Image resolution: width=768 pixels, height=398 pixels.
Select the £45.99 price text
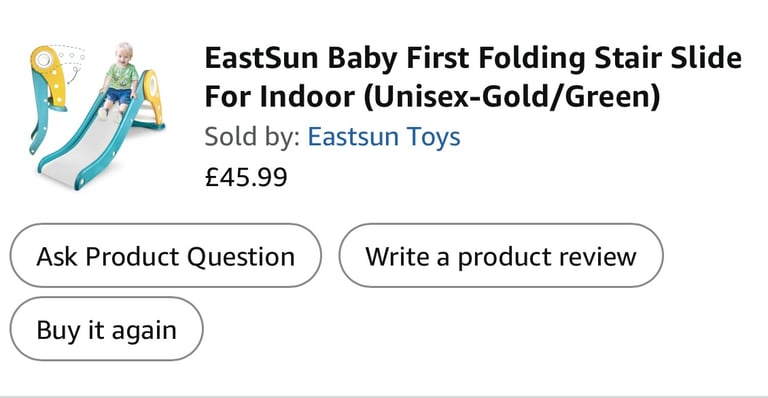pyautogui.click(x=246, y=177)
